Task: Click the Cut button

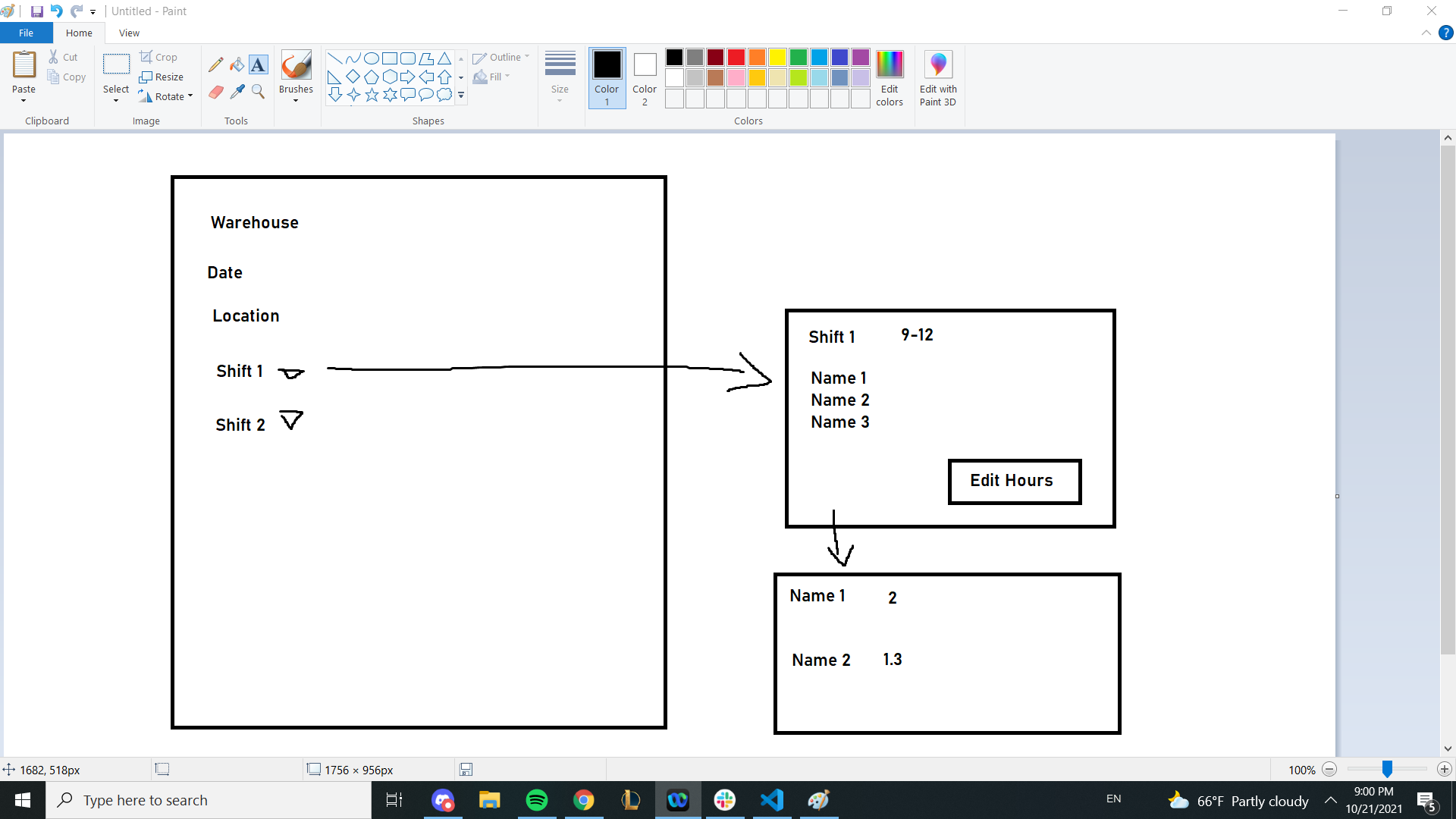Action: 63,57
